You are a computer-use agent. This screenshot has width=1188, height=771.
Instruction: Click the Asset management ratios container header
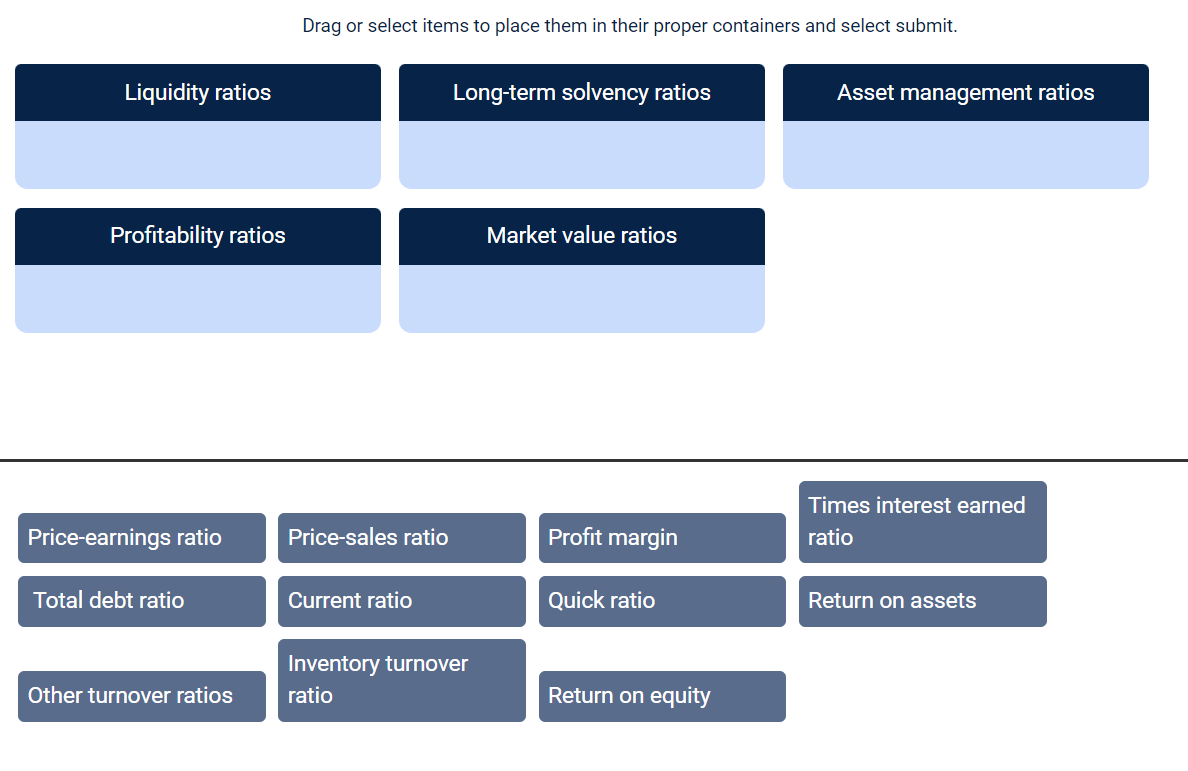(x=965, y=92)
